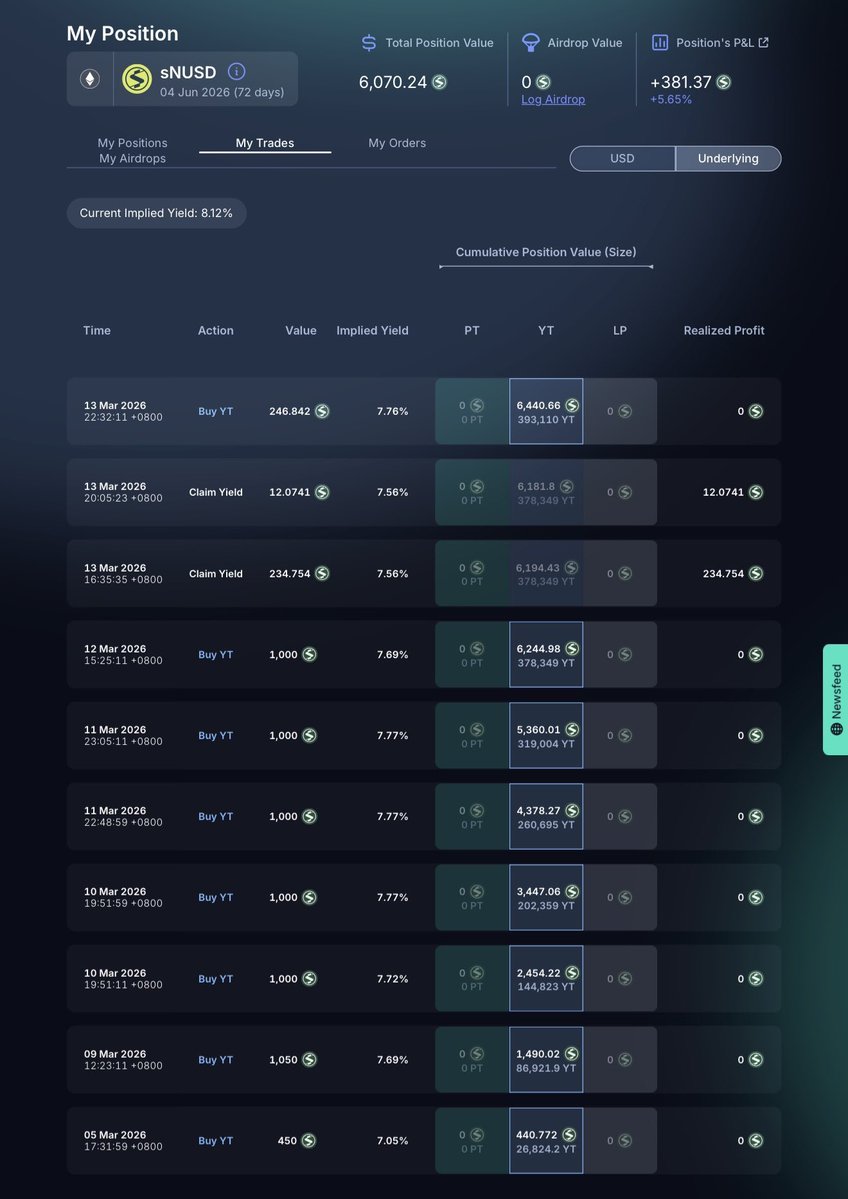Click token icon next to 246.842 value
This screenshot has width=848, height=1199.
(x=322, y=411)
